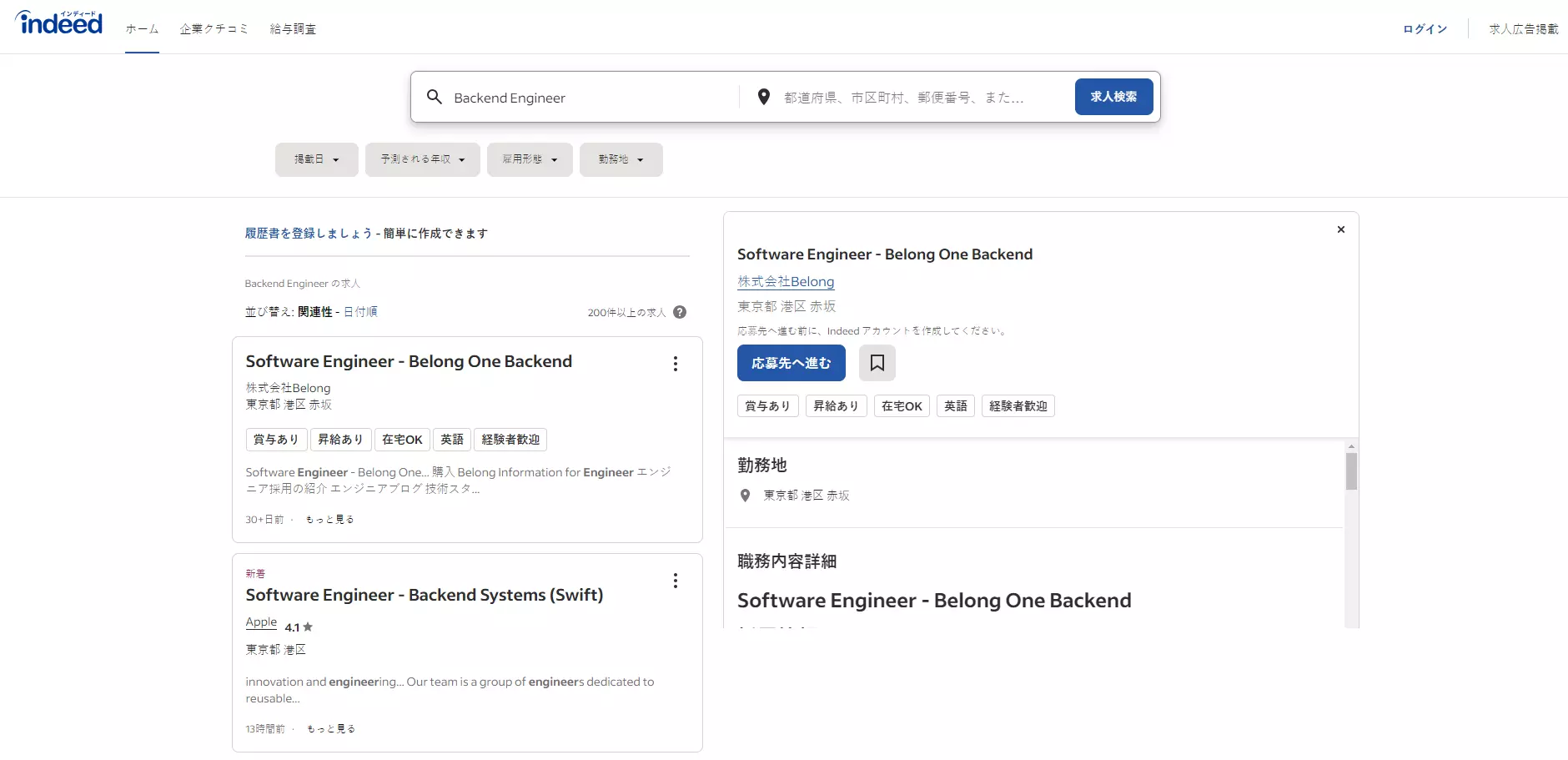Click もっと見る on the Belong job card
Screen dimensions: 1568x760
pos(330,520)
